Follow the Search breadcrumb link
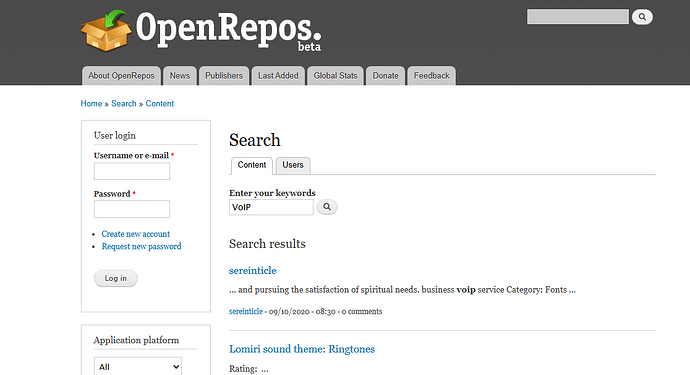Screen dimensions: 690x375 tap(124, 103)
